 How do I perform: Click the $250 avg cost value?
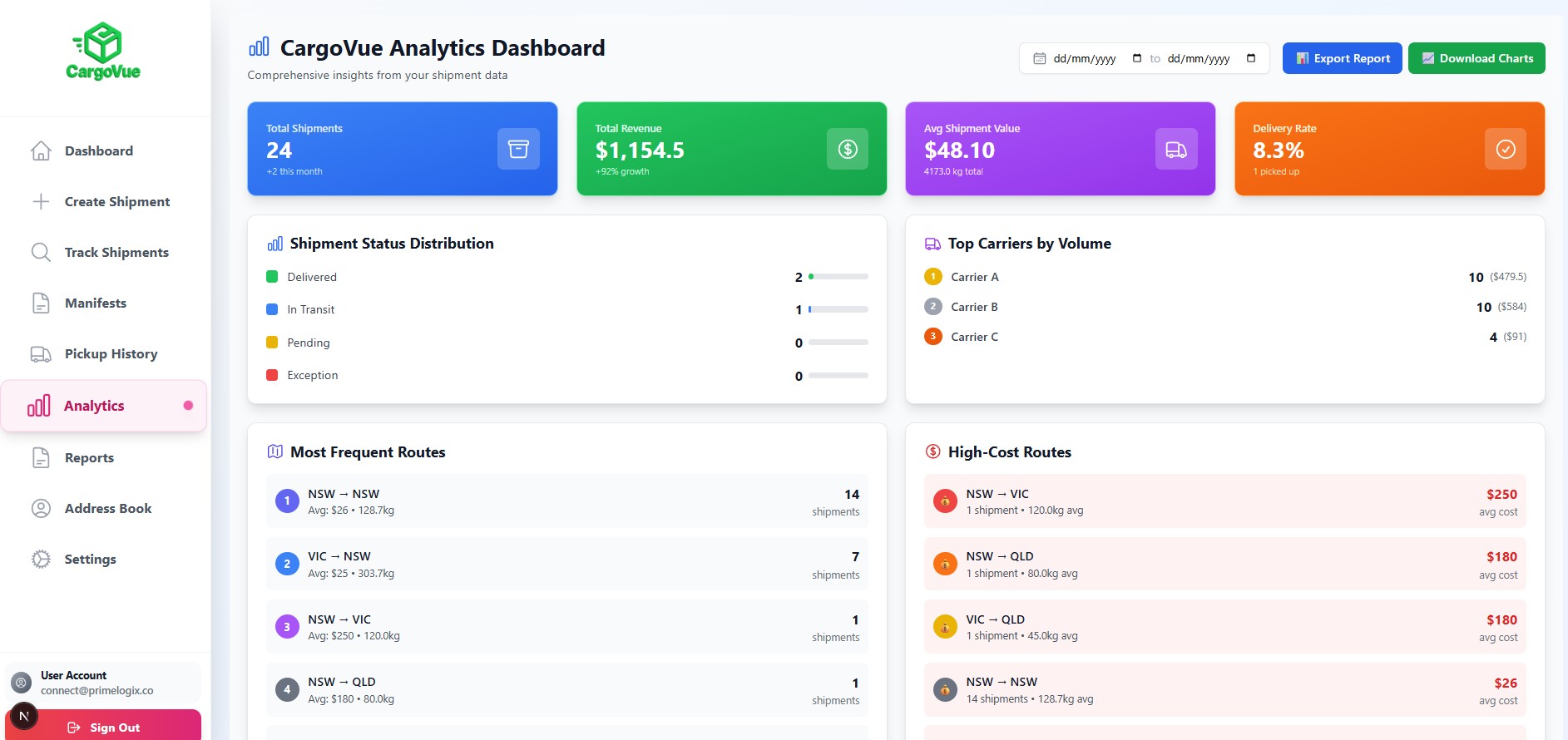(x=1501, y=494)
